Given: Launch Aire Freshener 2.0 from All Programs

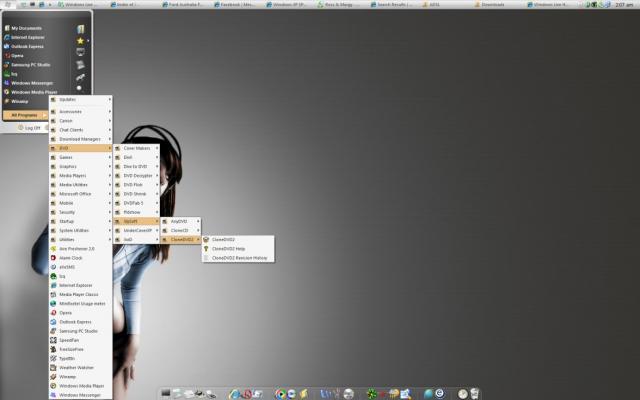Looking at the screenshot, I should click(80, 249).
